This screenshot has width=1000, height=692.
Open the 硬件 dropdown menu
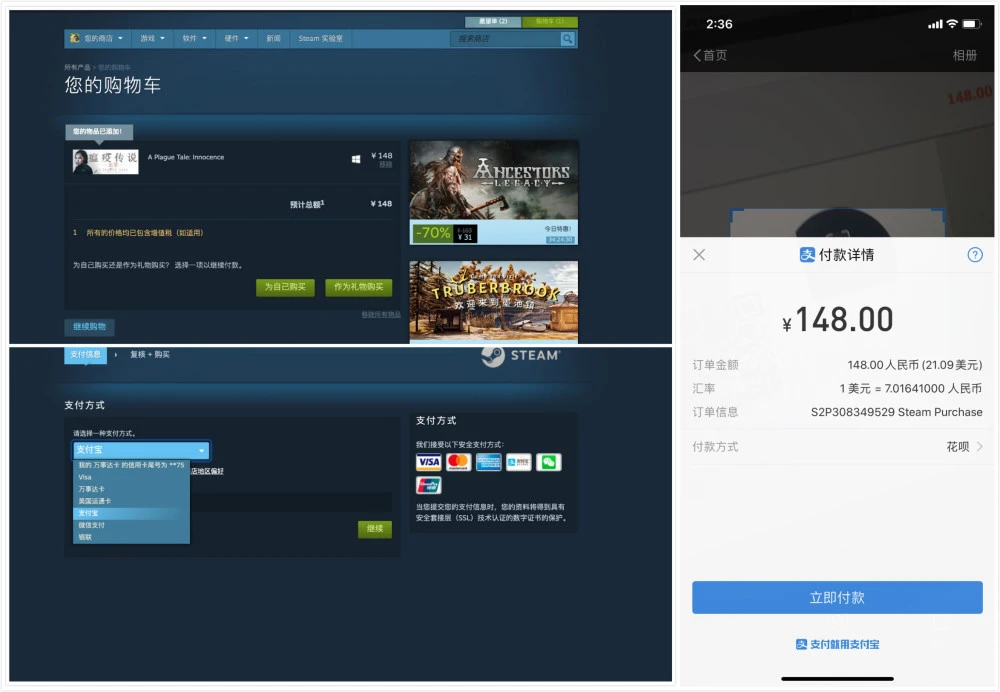236,38
